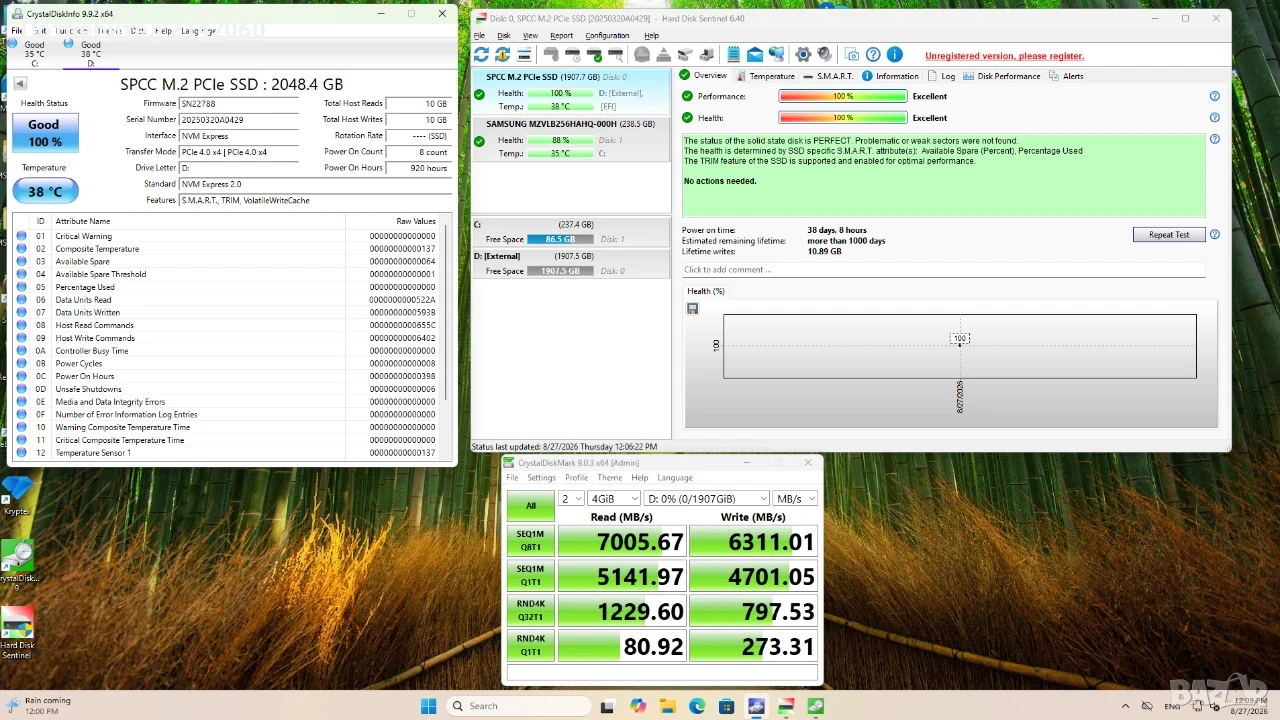This screenshot has height=720, width=1280.
Task: Click the screenshot camera icon in the toolbar
Action: pyautogui.click(x=851, y=54)
